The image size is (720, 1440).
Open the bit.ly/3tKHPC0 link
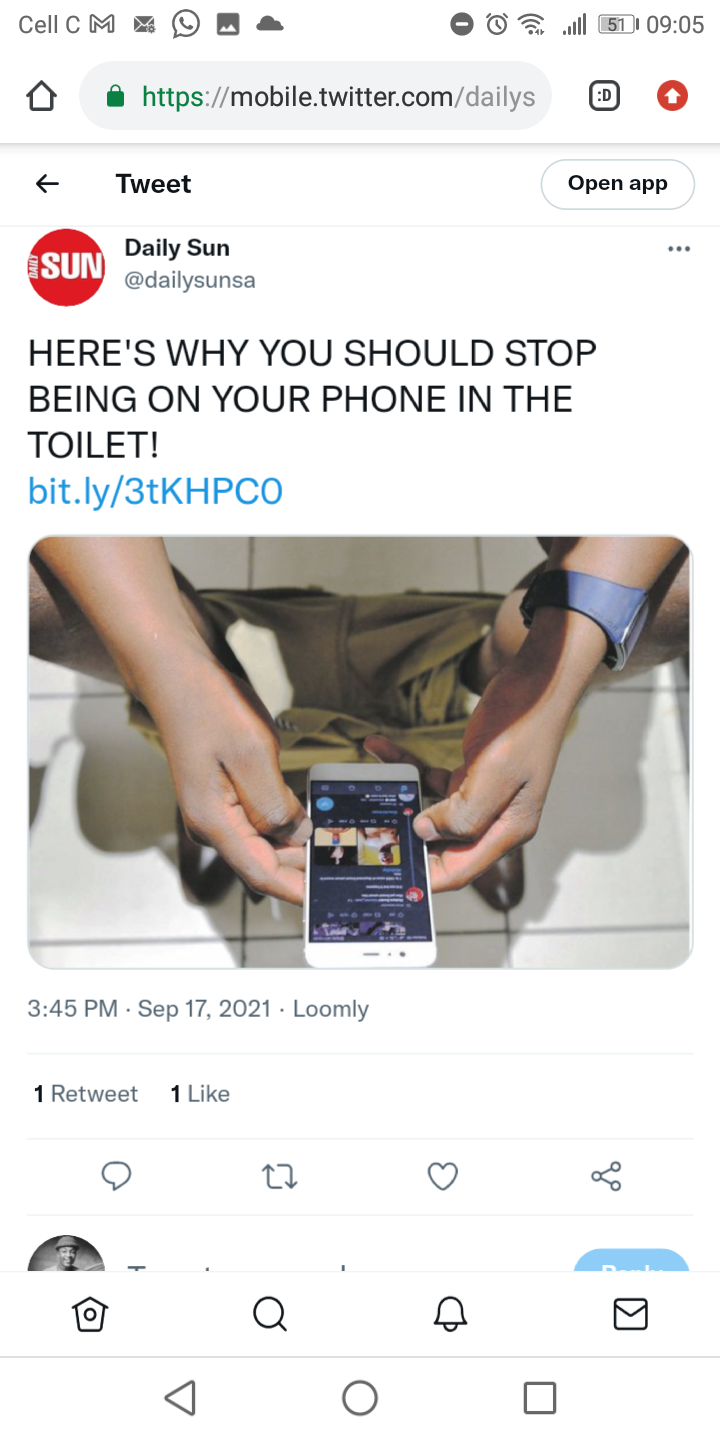(155, 491)
